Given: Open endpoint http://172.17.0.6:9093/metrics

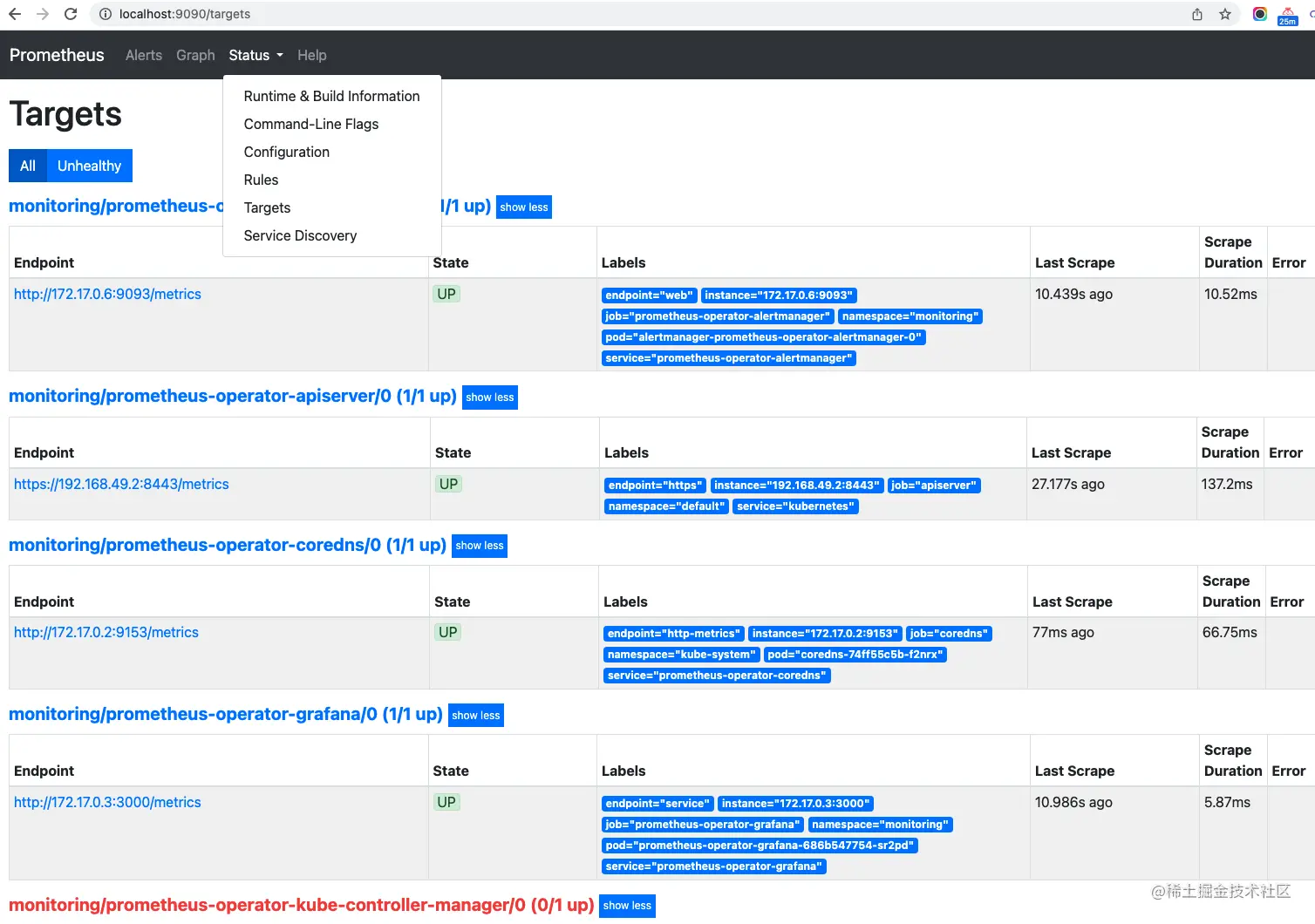Looking at the screenshot, I should tap(107, 294).
